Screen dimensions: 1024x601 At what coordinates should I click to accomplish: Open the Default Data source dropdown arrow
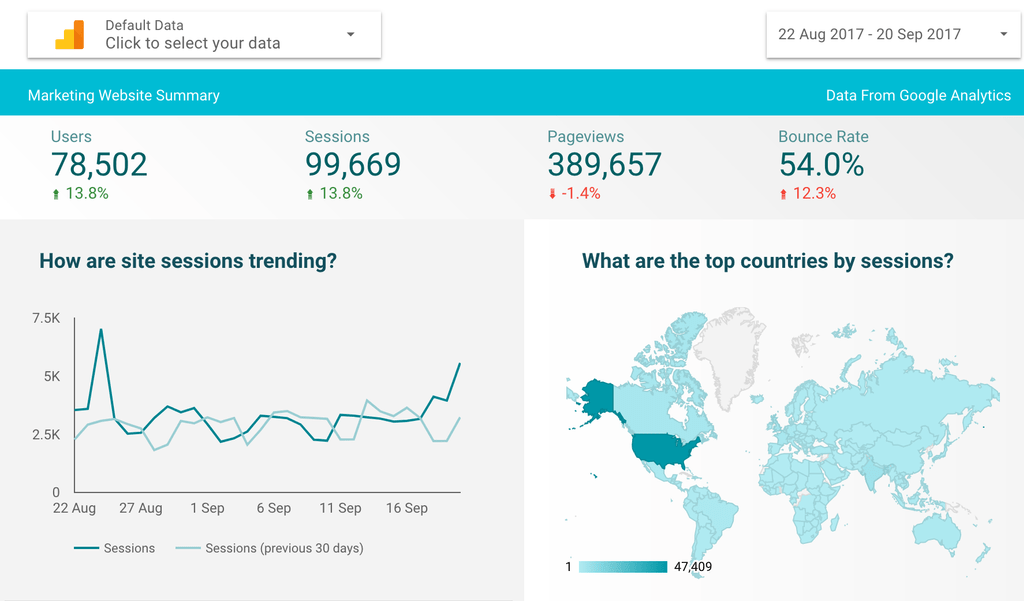[351, 34]
